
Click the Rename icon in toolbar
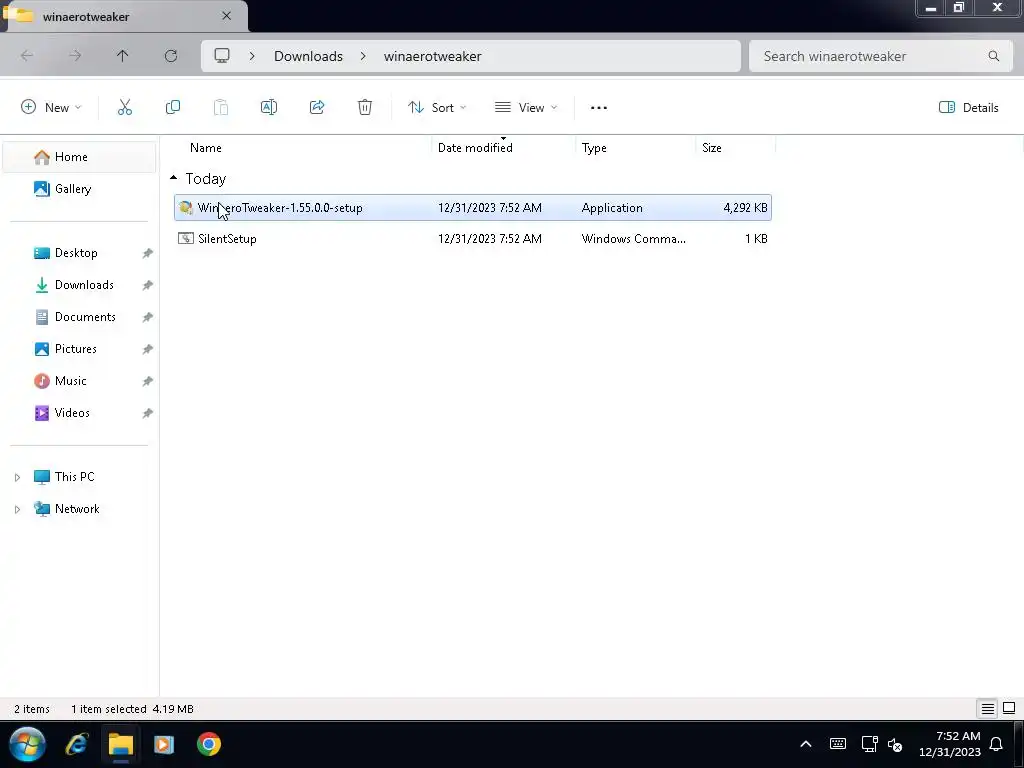[268, 107]
